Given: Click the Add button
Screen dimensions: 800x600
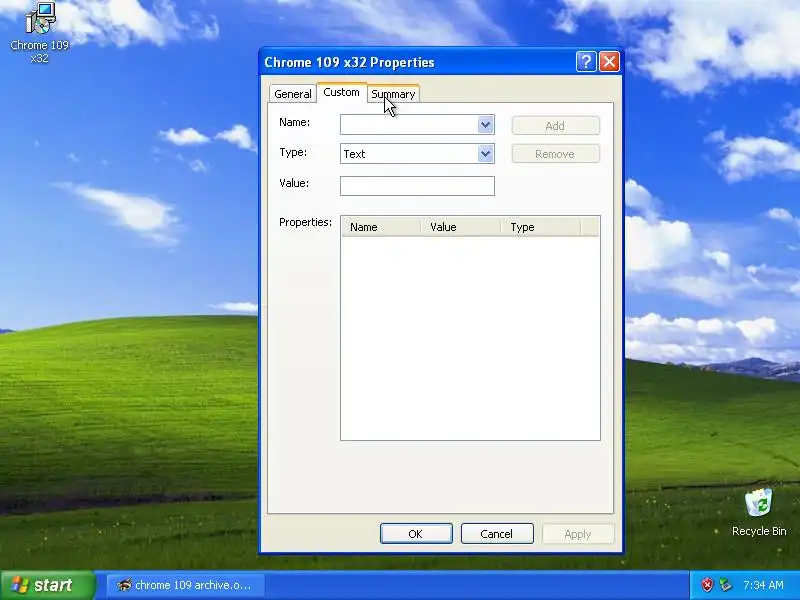Looking at the screenshot, I should tap(555, 126).
